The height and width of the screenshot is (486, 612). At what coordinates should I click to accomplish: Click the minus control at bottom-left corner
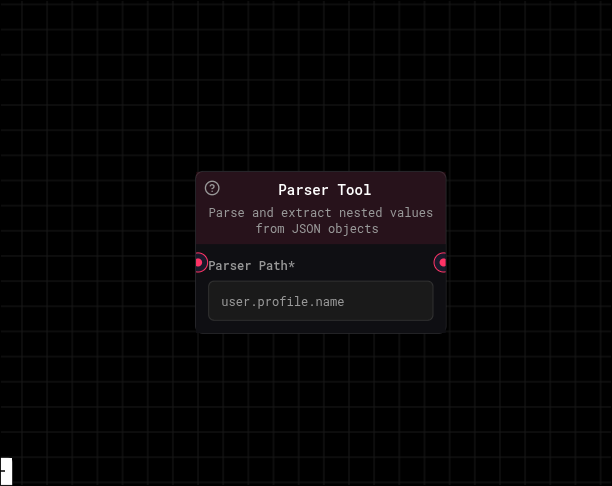click(5, 469)
